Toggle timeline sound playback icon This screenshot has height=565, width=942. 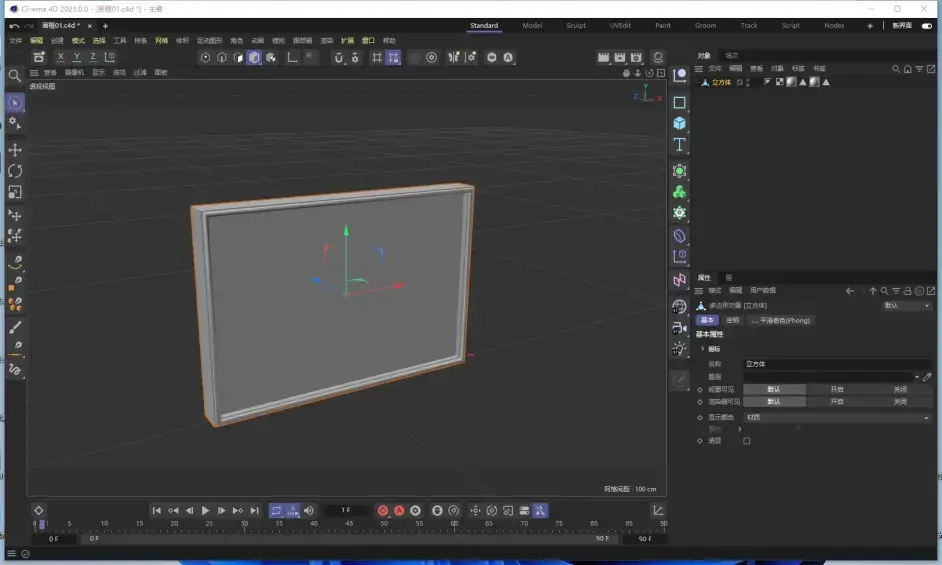[309, 510]
